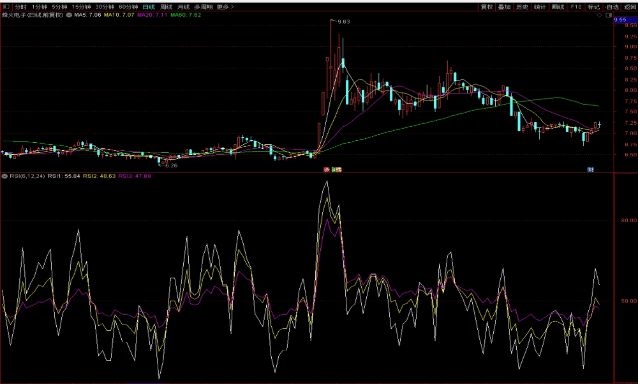Select the 1分钟 timeframe

[x=40, y=7]
